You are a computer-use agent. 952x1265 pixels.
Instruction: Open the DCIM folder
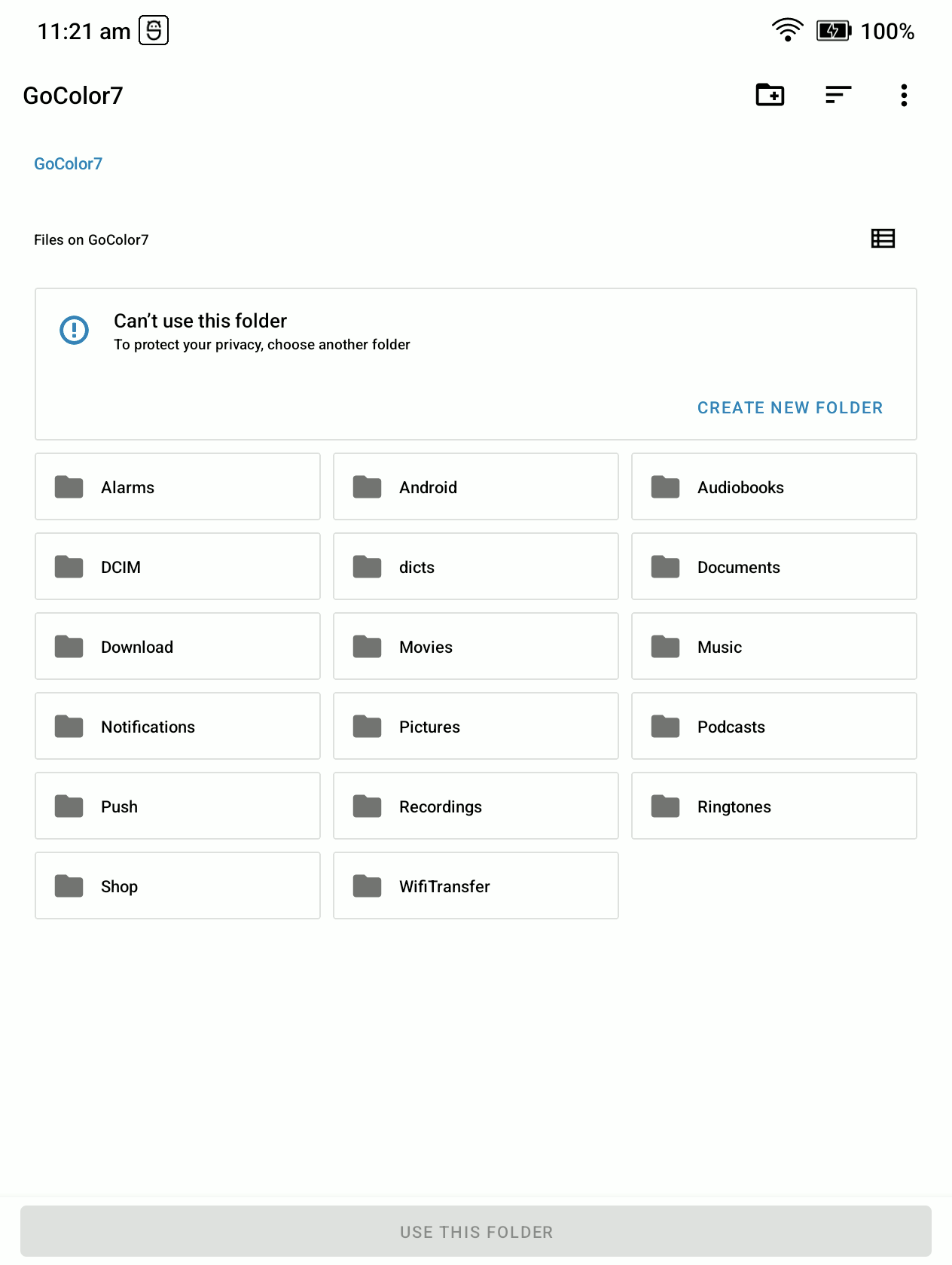tap(178, 566)
